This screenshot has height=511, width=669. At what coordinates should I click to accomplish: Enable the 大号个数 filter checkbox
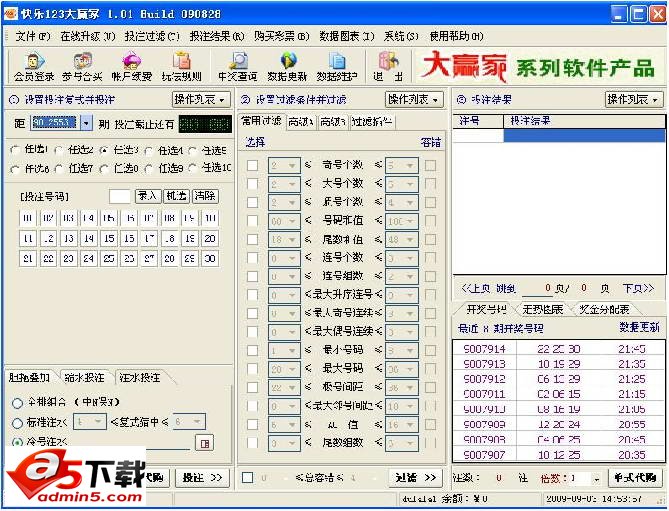(x=252, y=183)
